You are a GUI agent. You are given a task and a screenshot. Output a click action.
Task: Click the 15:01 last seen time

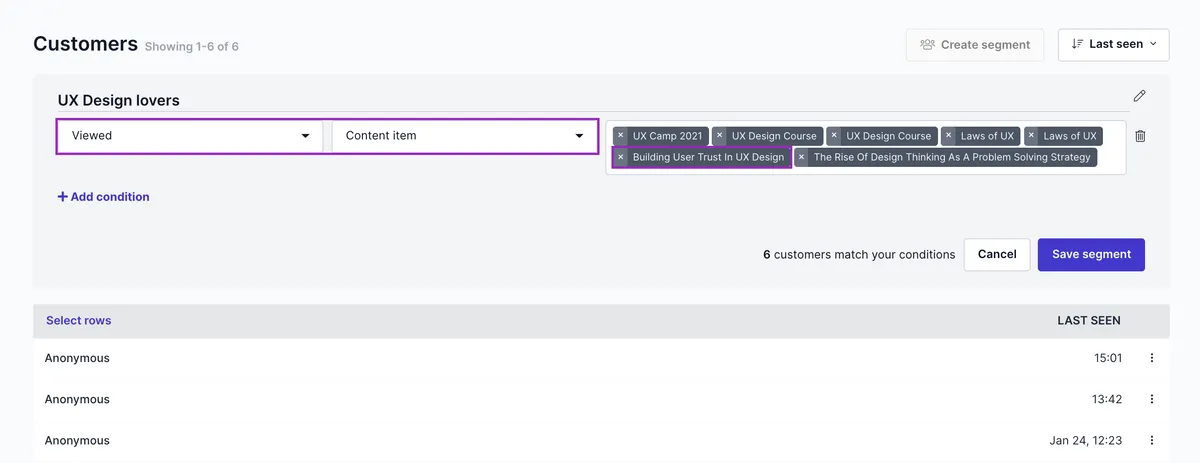tap(1107, 358)
